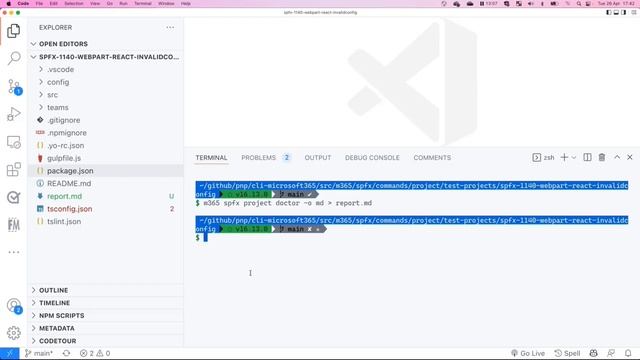The height and width of the screenshot is (360, 640).
Task: Open macOS Spotlight search icon
Action: 579,3
